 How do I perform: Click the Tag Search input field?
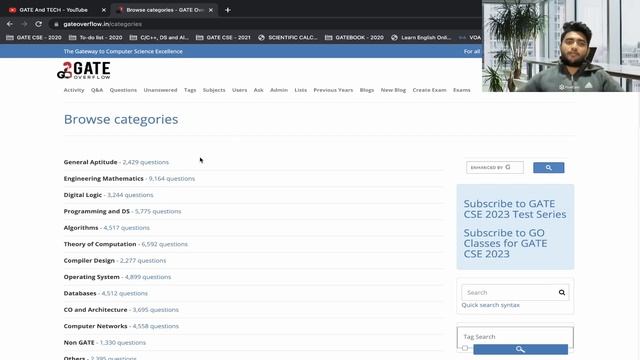(x=515, y=336)
